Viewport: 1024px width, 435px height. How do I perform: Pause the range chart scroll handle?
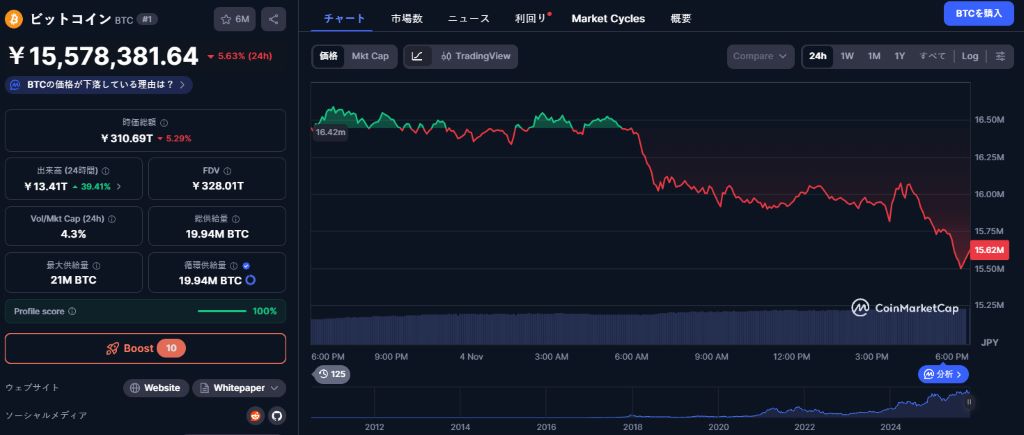click(x=968, y=402)
